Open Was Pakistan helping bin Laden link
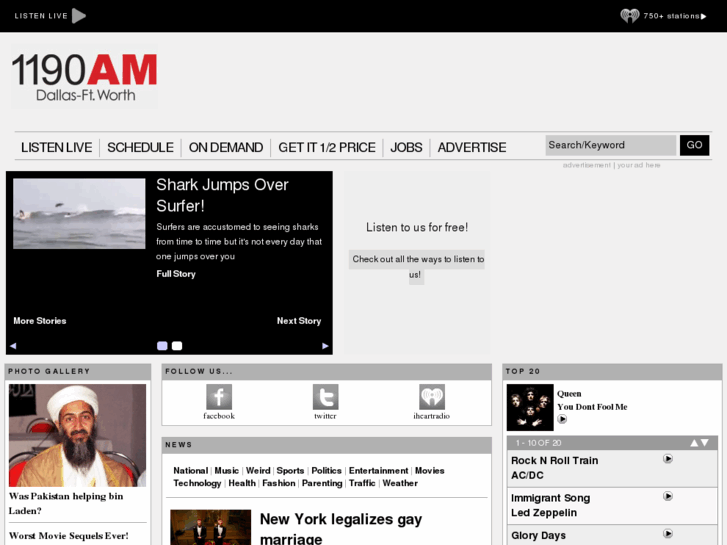This screenshot has width=727, height=545. (x=66, y=503)
